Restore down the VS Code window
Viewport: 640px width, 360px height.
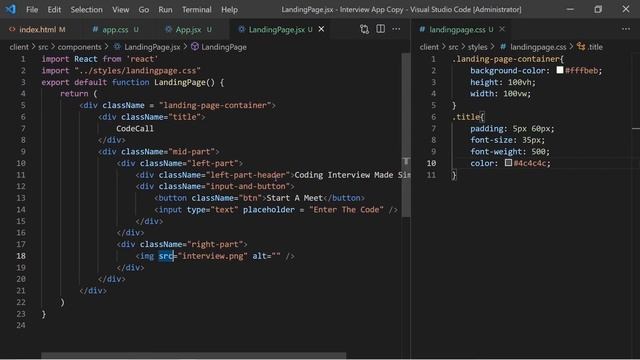[x=598, y=9]
